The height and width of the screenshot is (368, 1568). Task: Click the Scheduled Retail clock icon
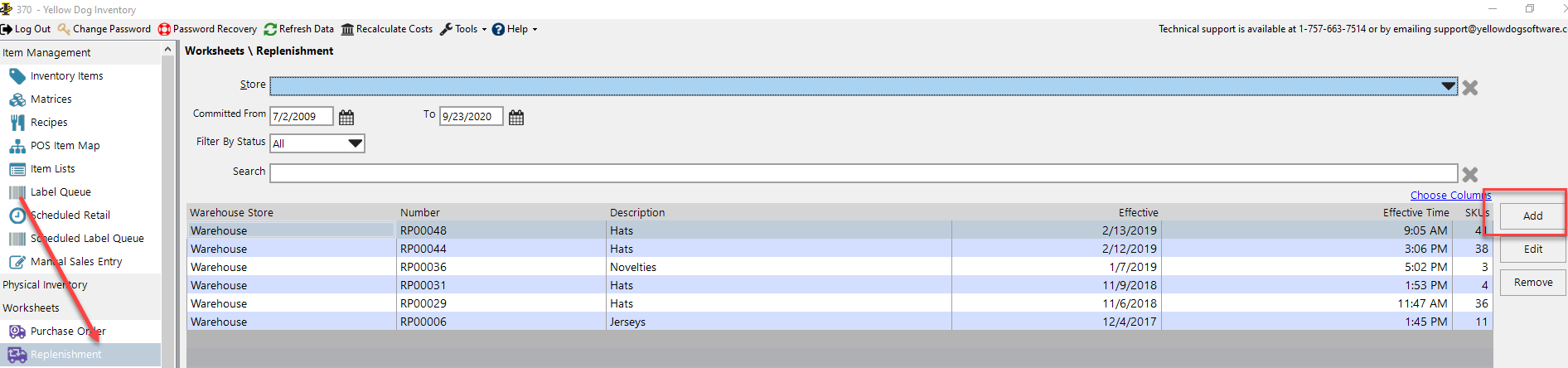tap(17, 215)
